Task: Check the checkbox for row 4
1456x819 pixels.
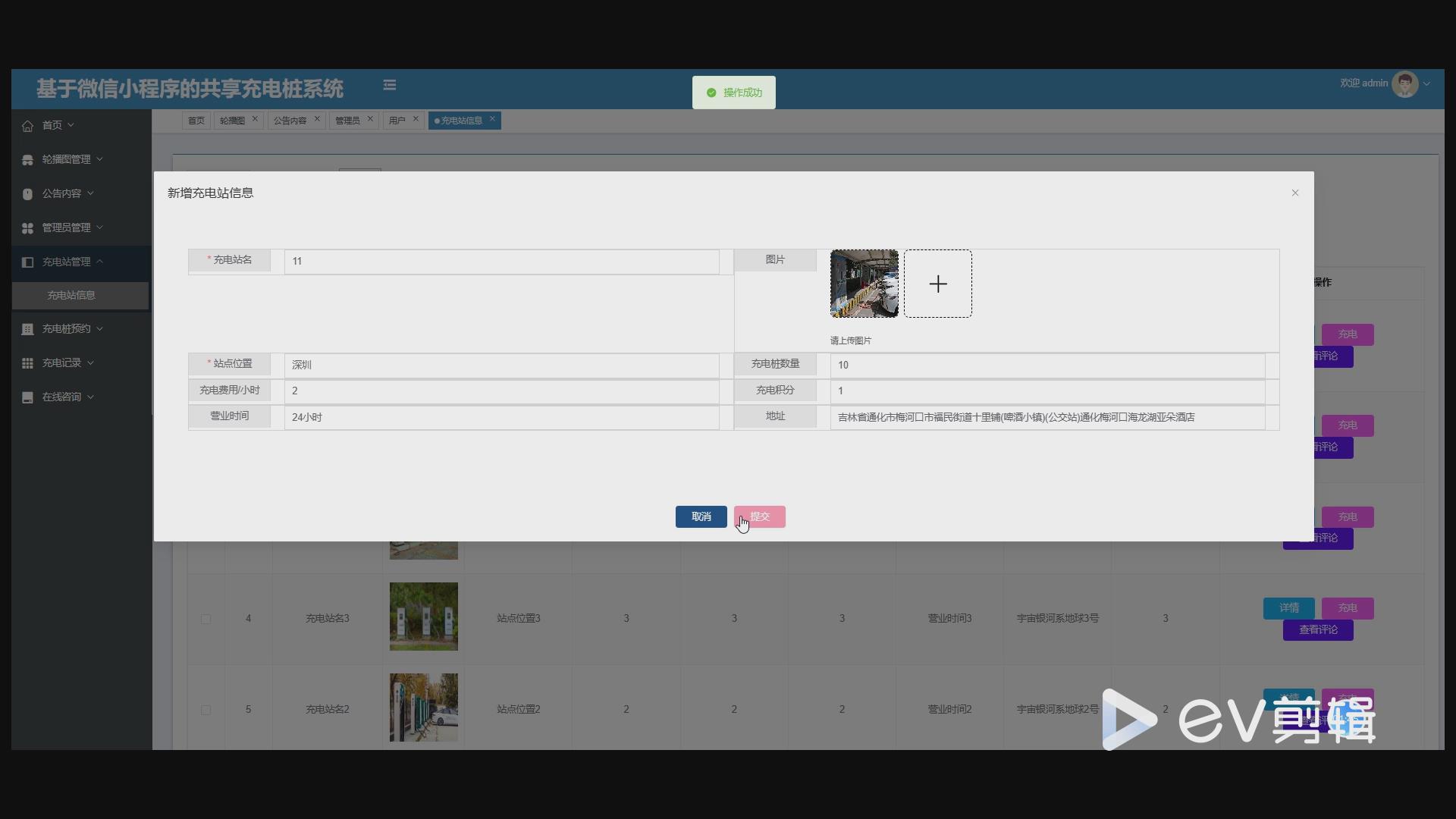Action: [x=206, y=619]
